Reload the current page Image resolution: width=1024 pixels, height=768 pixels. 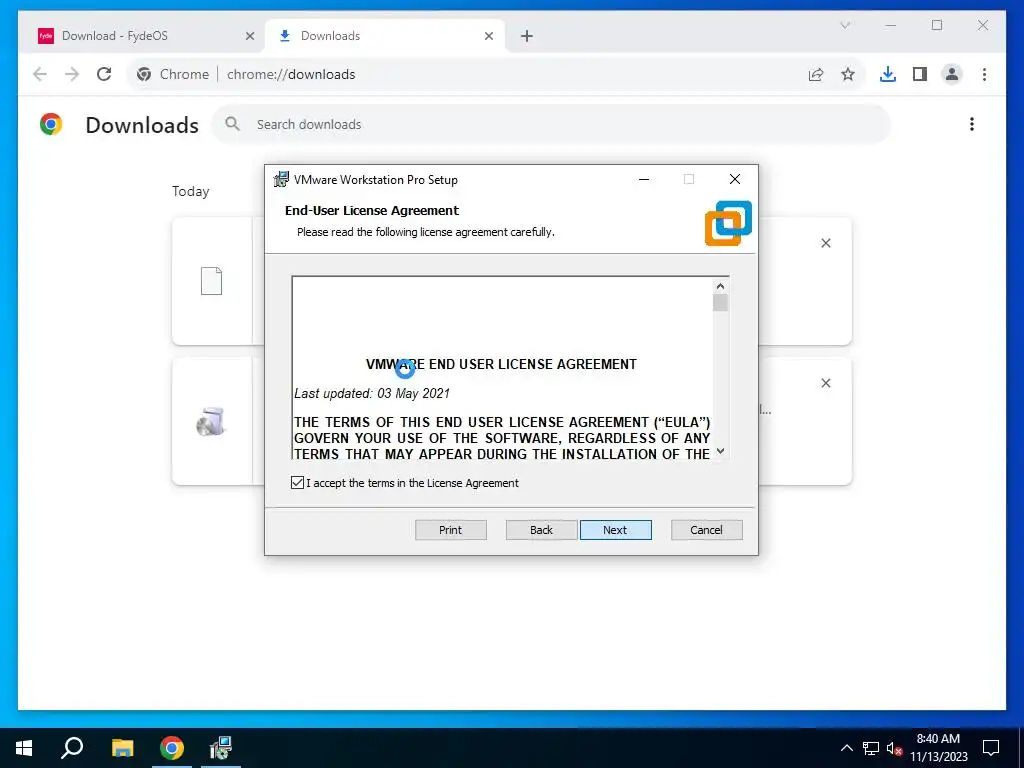(104, 74)
